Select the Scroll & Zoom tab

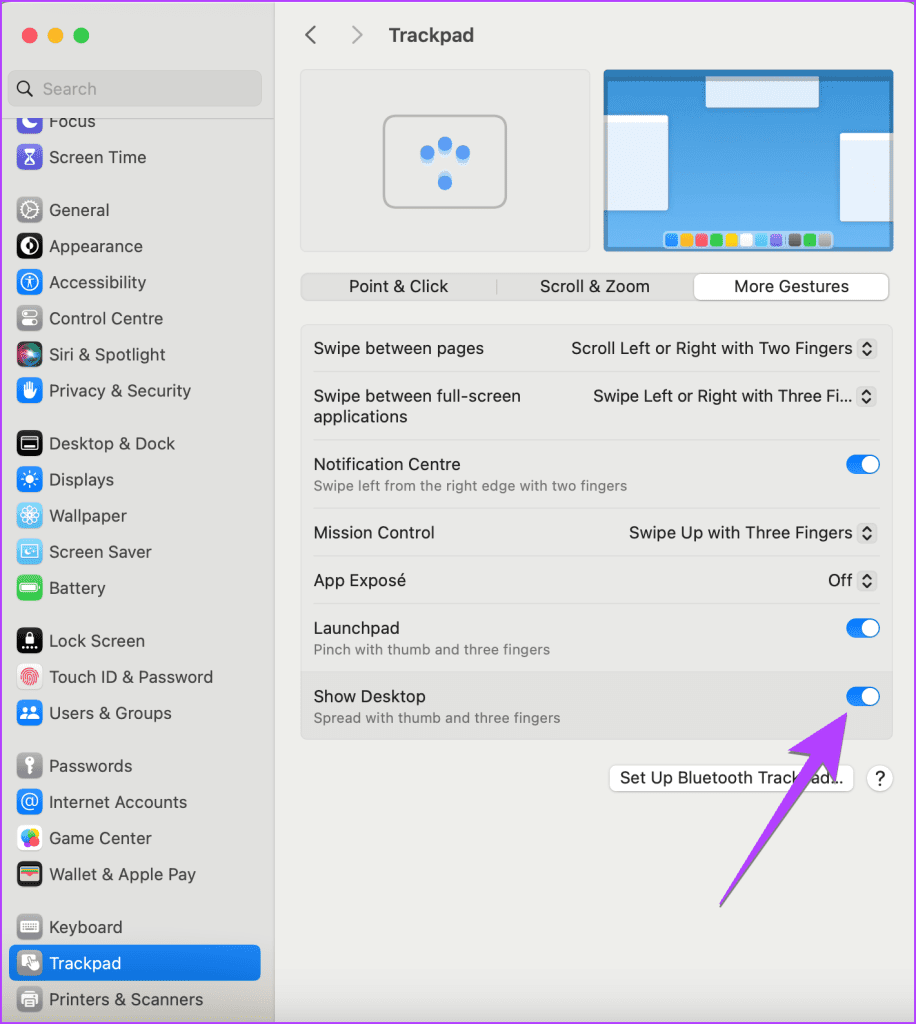(x=595, y=286)
